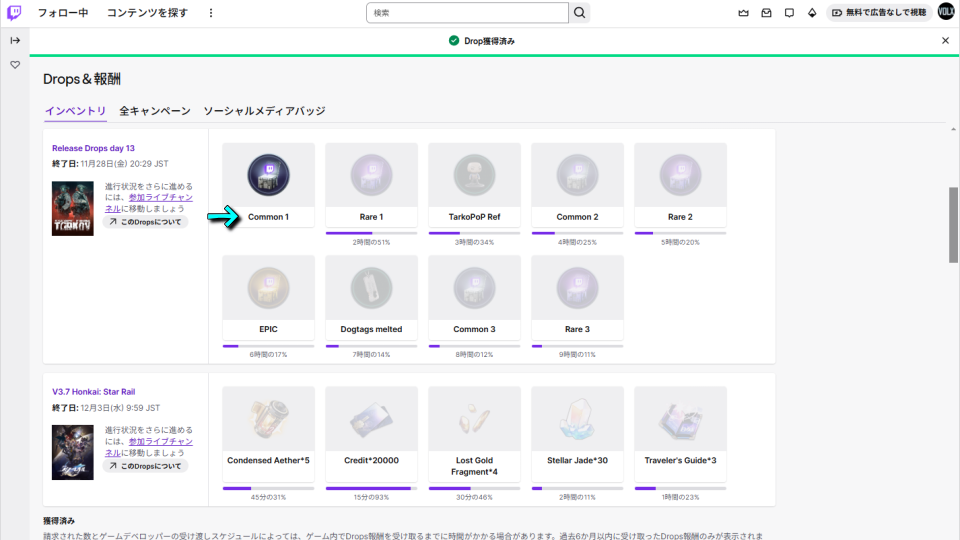Open the user profile avatar
Viewport: 960px width, 540px height.
947,12
